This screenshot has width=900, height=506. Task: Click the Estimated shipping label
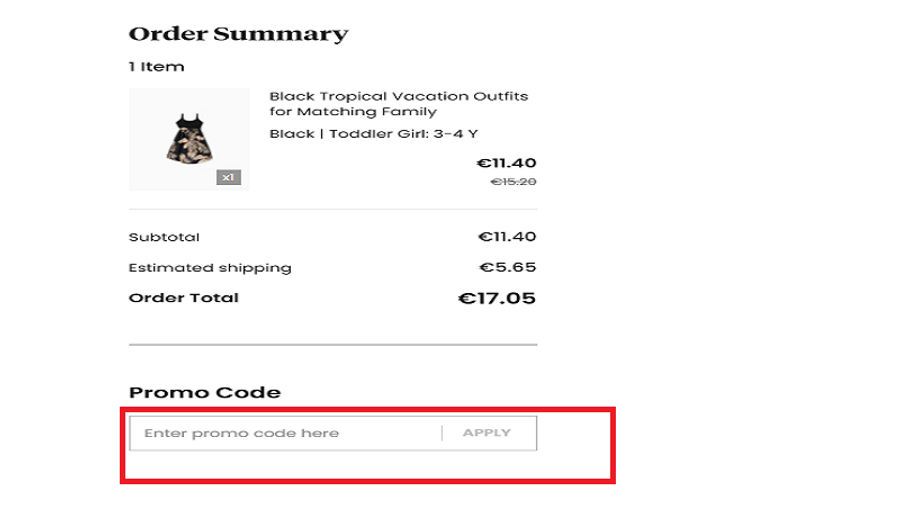pos(210,268)
